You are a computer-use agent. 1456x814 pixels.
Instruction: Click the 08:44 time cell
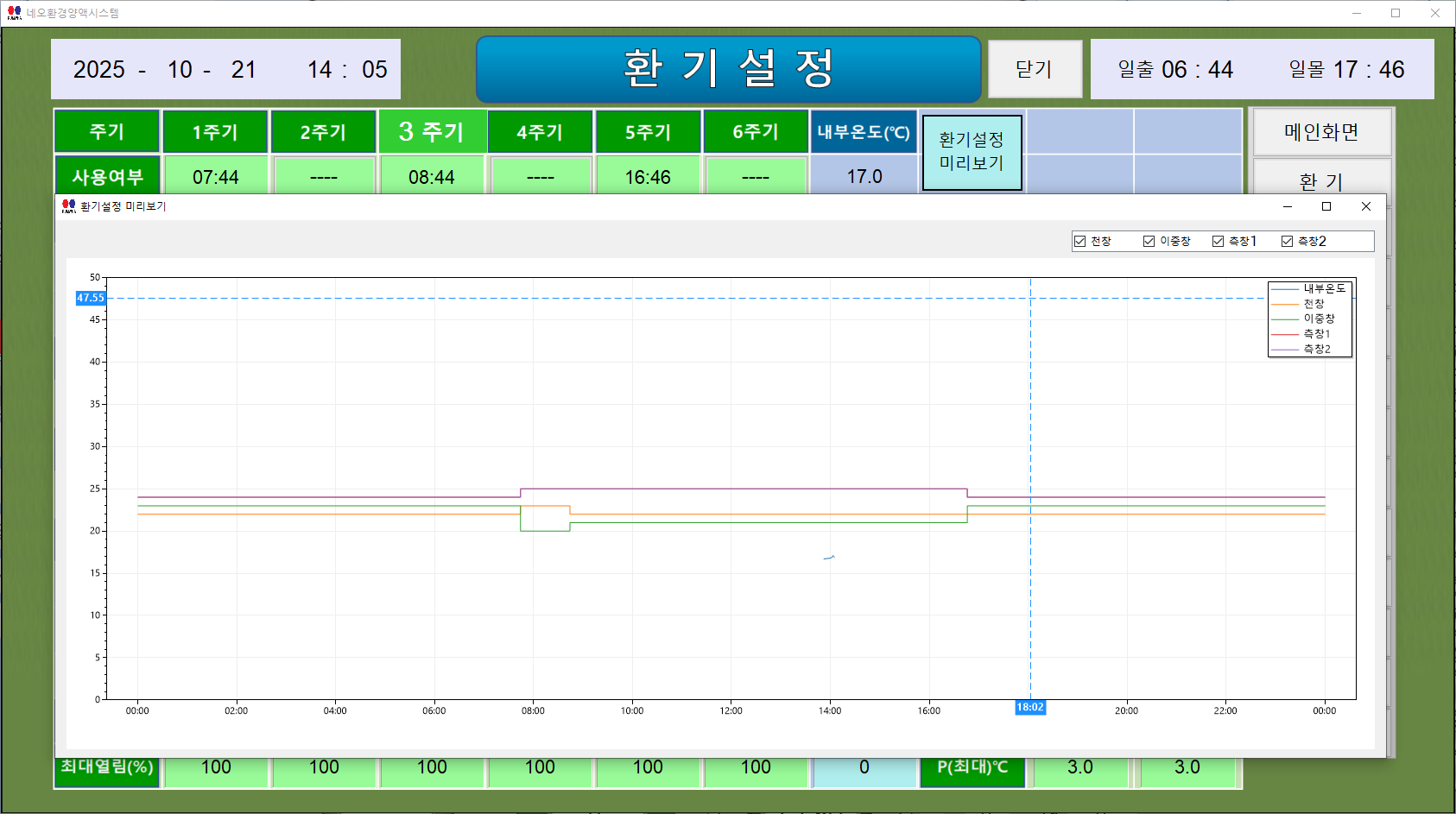pos(432,176)
